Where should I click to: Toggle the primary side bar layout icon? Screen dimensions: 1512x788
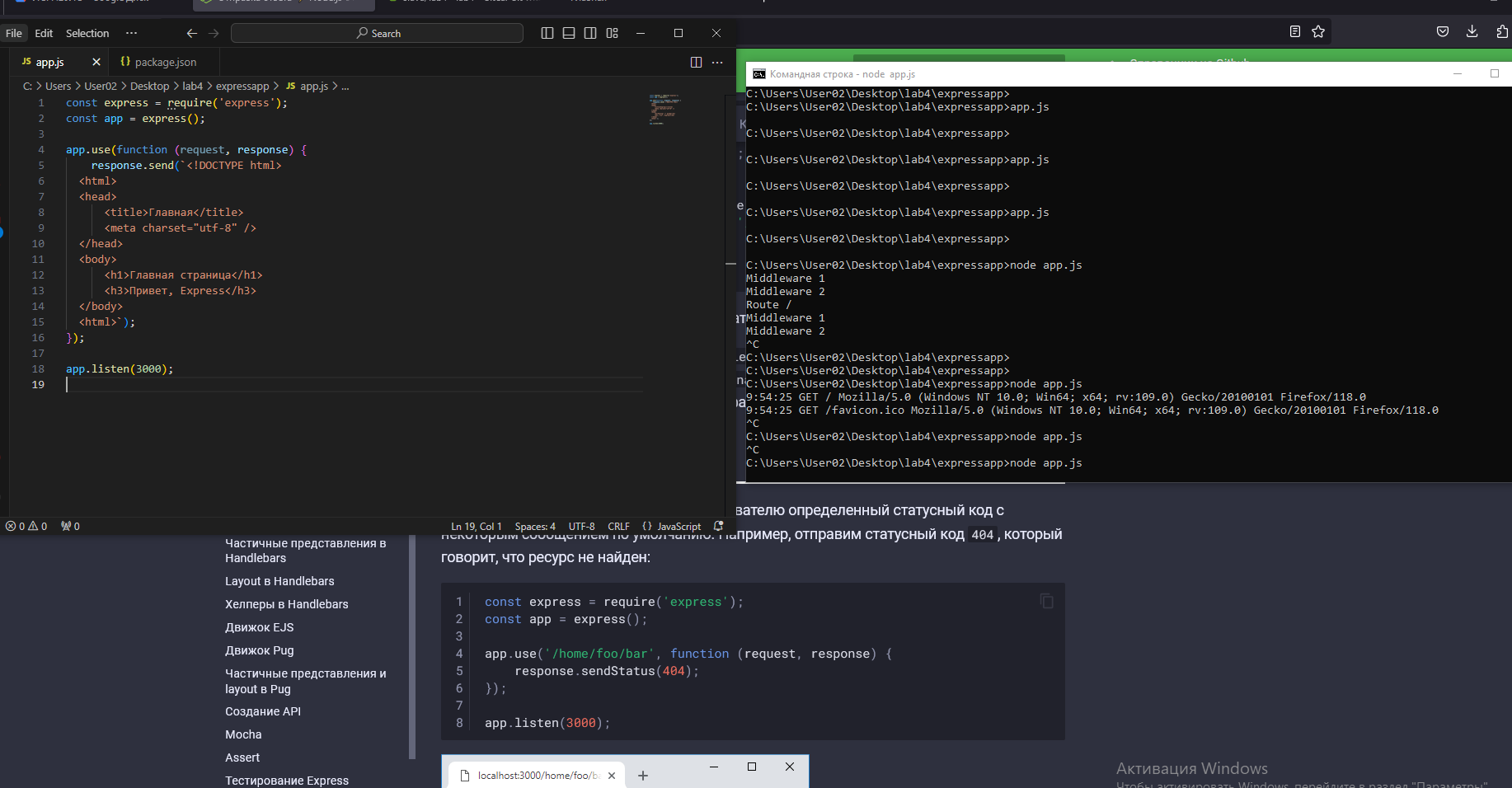tap(547, 33)
